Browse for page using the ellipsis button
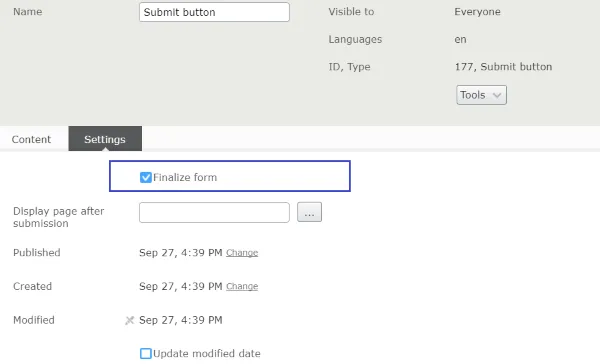This screenshot has height=364, width=600. tap(310, 212)
